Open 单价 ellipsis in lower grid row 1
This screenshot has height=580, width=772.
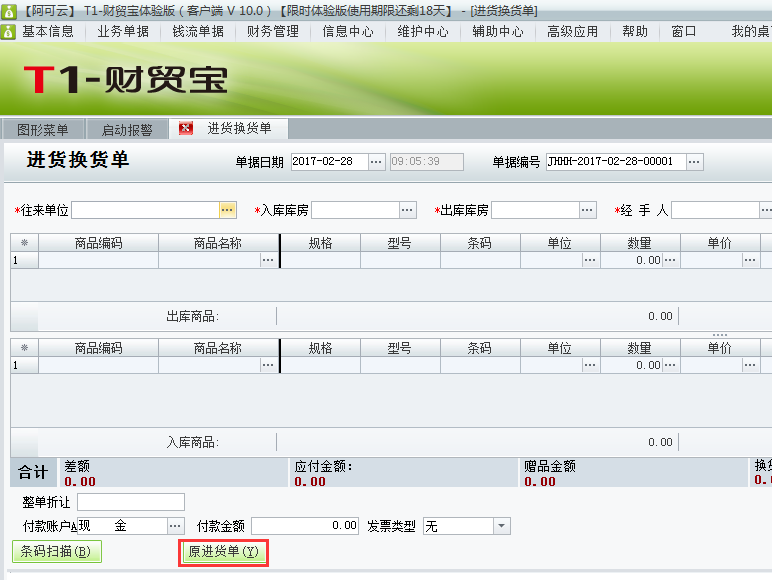tap(750, 365)
